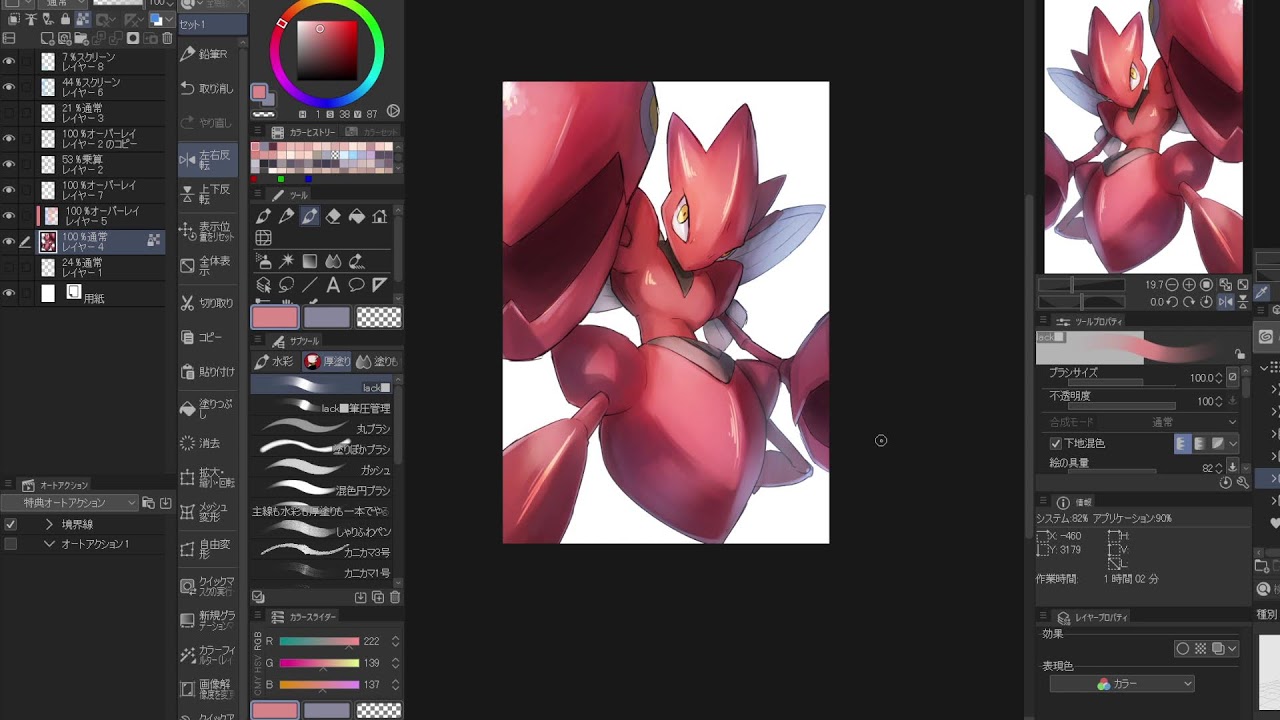Select レイヤー 1 layer thumbnail

tap(48, 267)
